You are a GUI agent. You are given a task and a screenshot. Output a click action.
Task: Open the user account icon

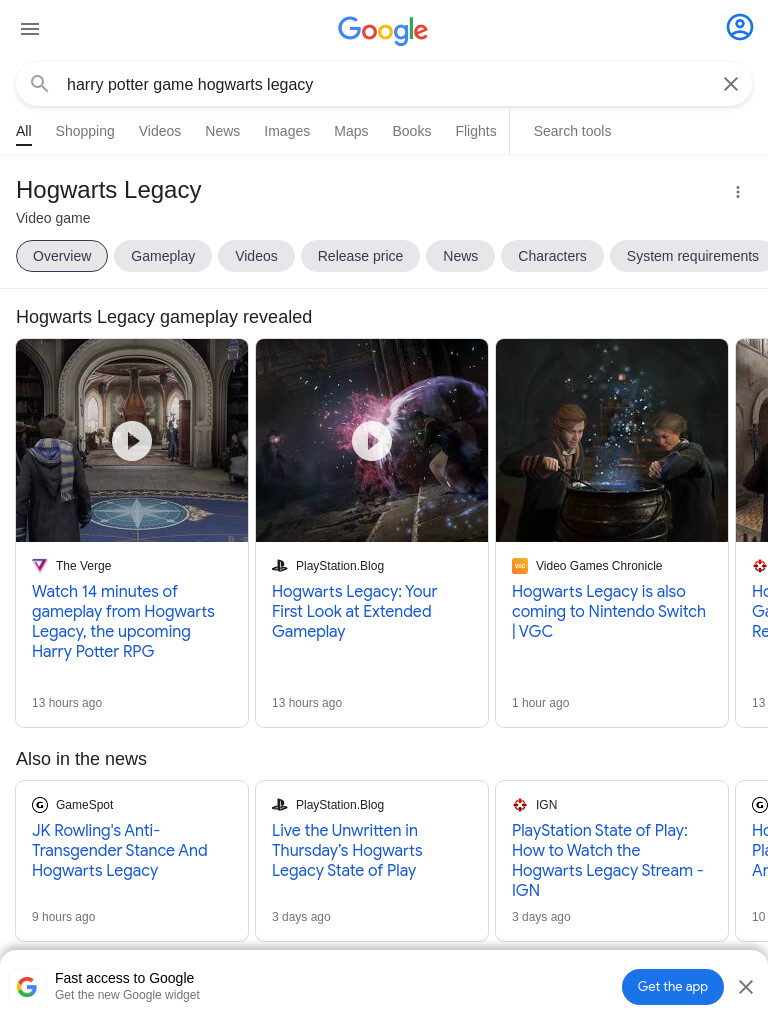coord(739,27)
